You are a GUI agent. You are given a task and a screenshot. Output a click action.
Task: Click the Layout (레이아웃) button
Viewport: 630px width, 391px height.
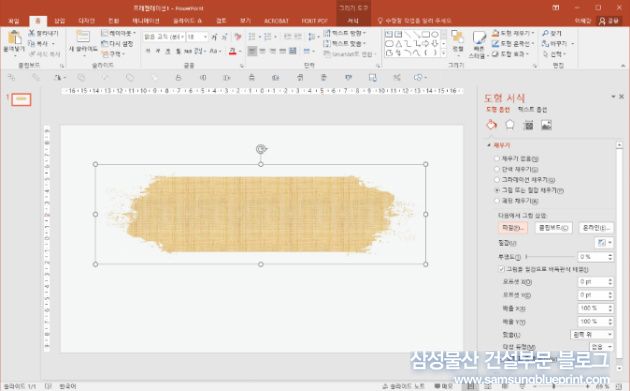[118, 33]
